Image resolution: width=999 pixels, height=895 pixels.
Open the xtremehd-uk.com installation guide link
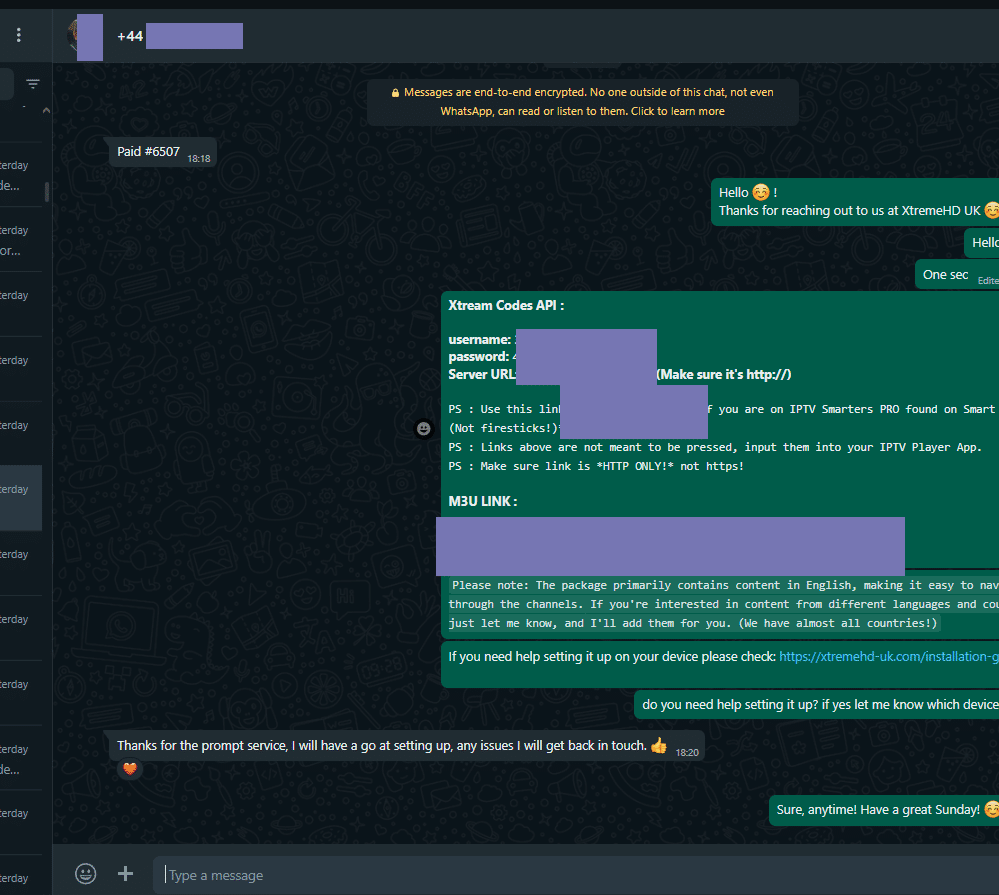(x=886, y=657)
